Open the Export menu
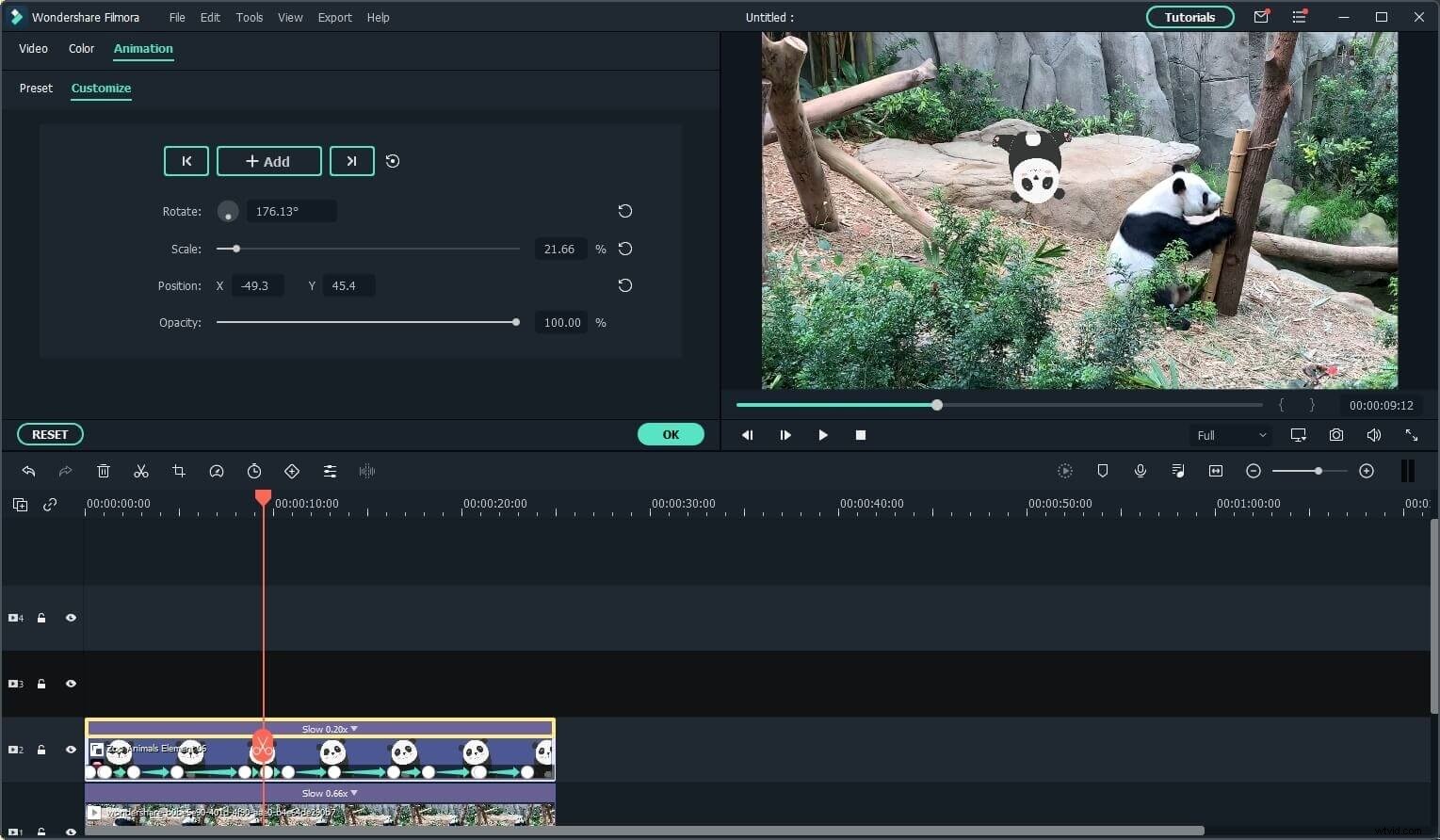Image resolution: width=1440 pixels, height=840 pixels. (x=334, y=17)
